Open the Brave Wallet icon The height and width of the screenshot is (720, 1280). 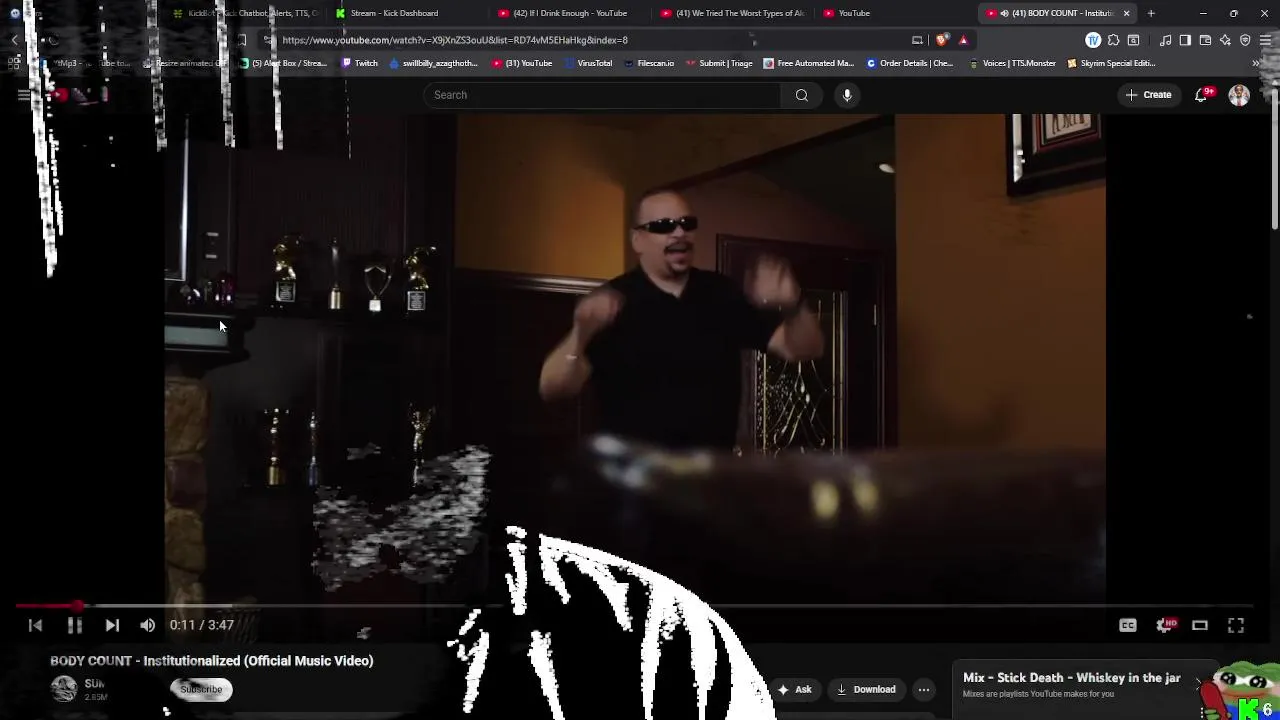click(x=1205, y=40)
